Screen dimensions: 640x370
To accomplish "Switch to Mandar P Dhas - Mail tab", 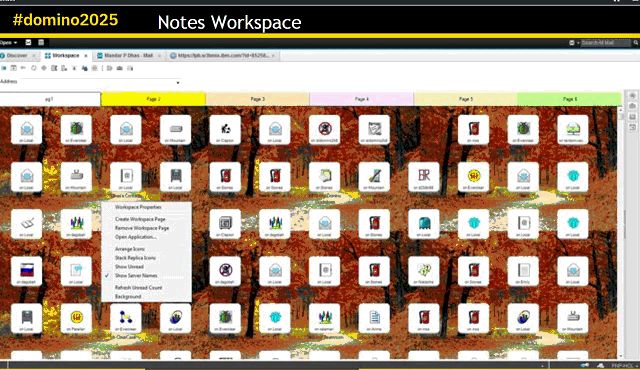I will point(128,55).
